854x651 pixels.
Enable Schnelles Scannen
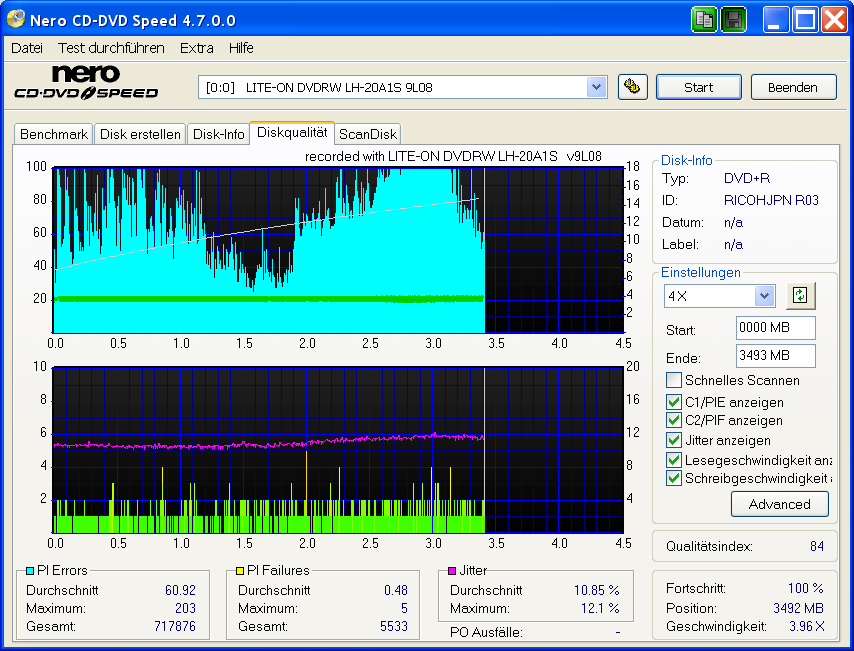[674, 379]
